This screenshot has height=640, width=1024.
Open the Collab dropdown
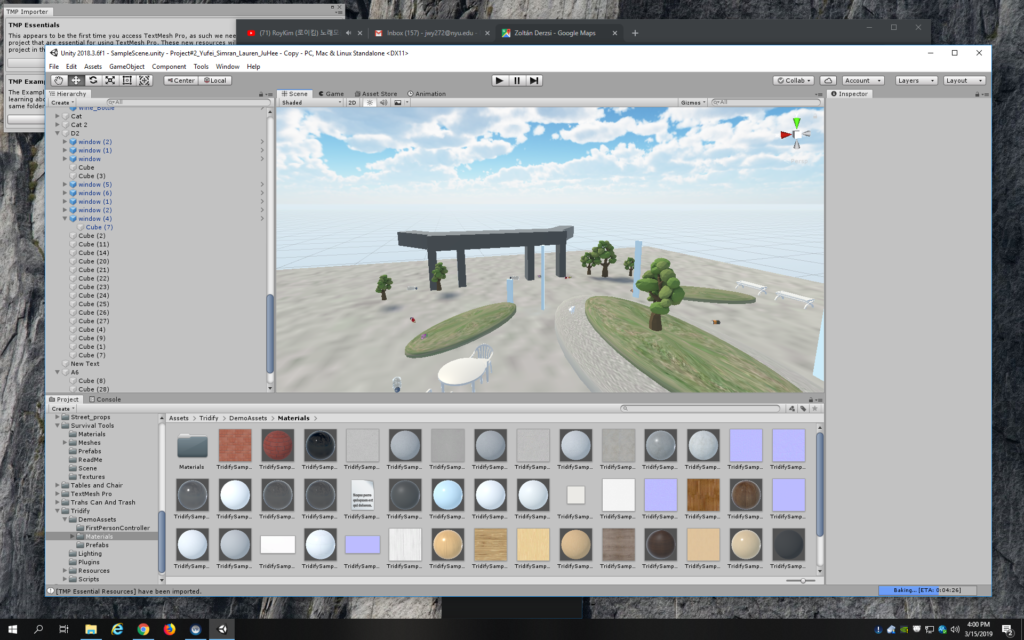[793, 80]
